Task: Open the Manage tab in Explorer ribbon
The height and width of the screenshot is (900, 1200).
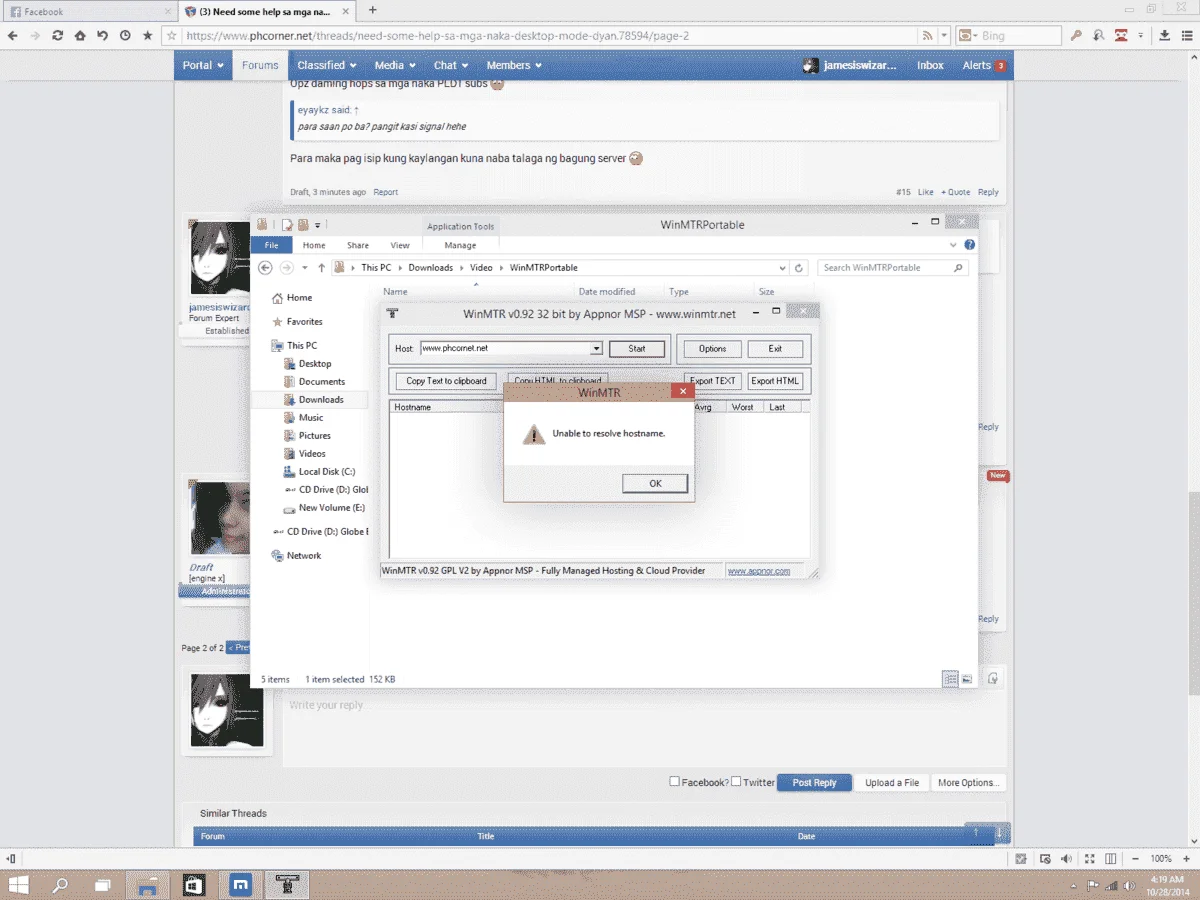Action: pos(460,245)
